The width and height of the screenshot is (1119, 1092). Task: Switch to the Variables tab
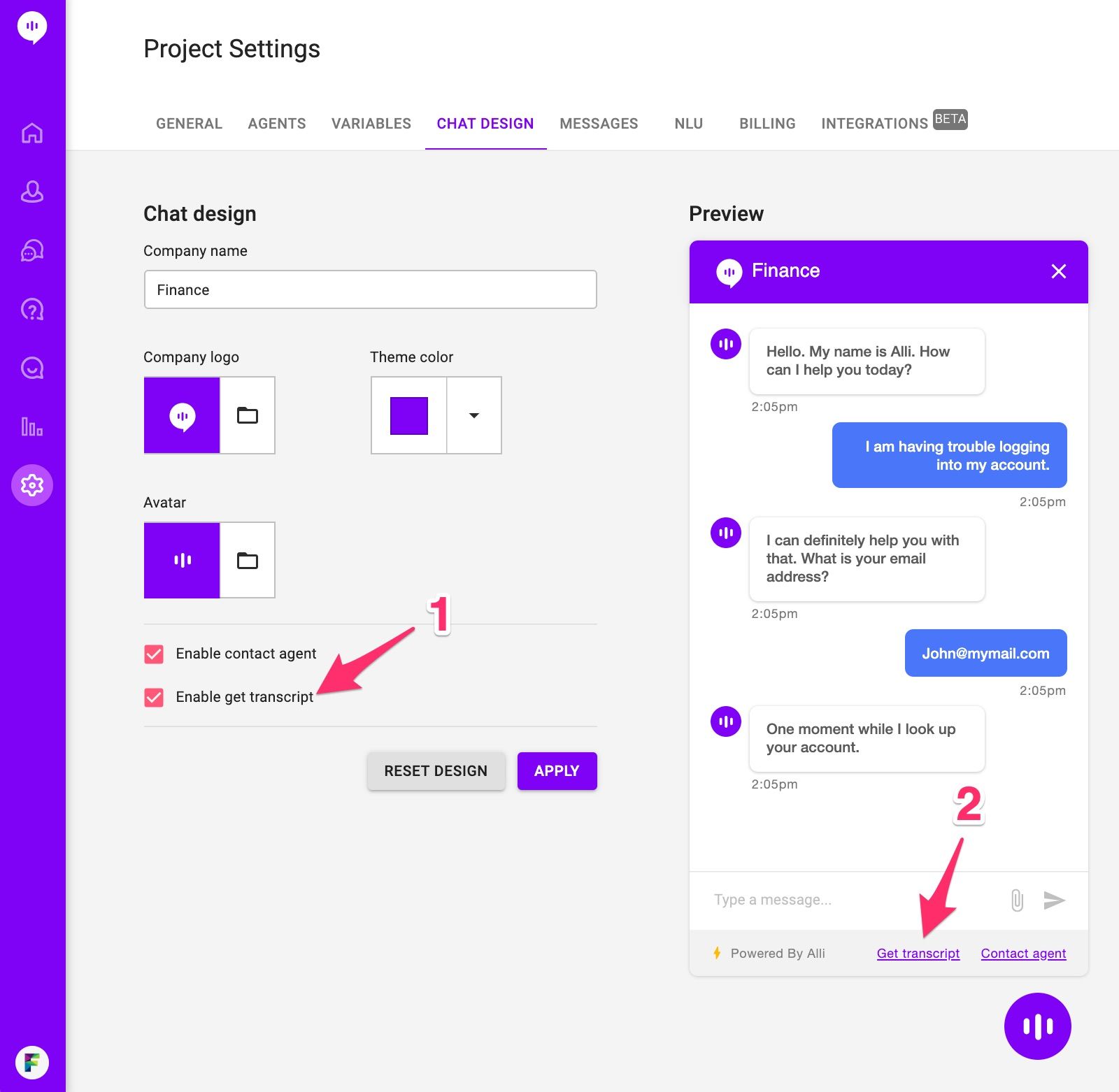(x=371, y=124)
